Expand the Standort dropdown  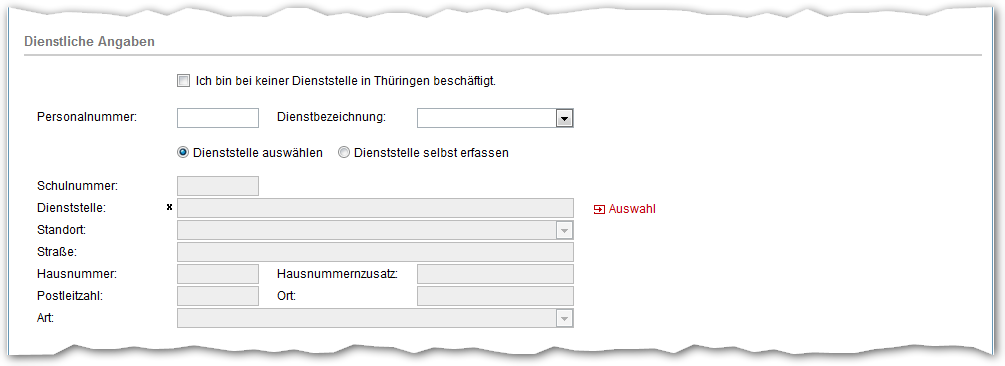pos(564,230)
